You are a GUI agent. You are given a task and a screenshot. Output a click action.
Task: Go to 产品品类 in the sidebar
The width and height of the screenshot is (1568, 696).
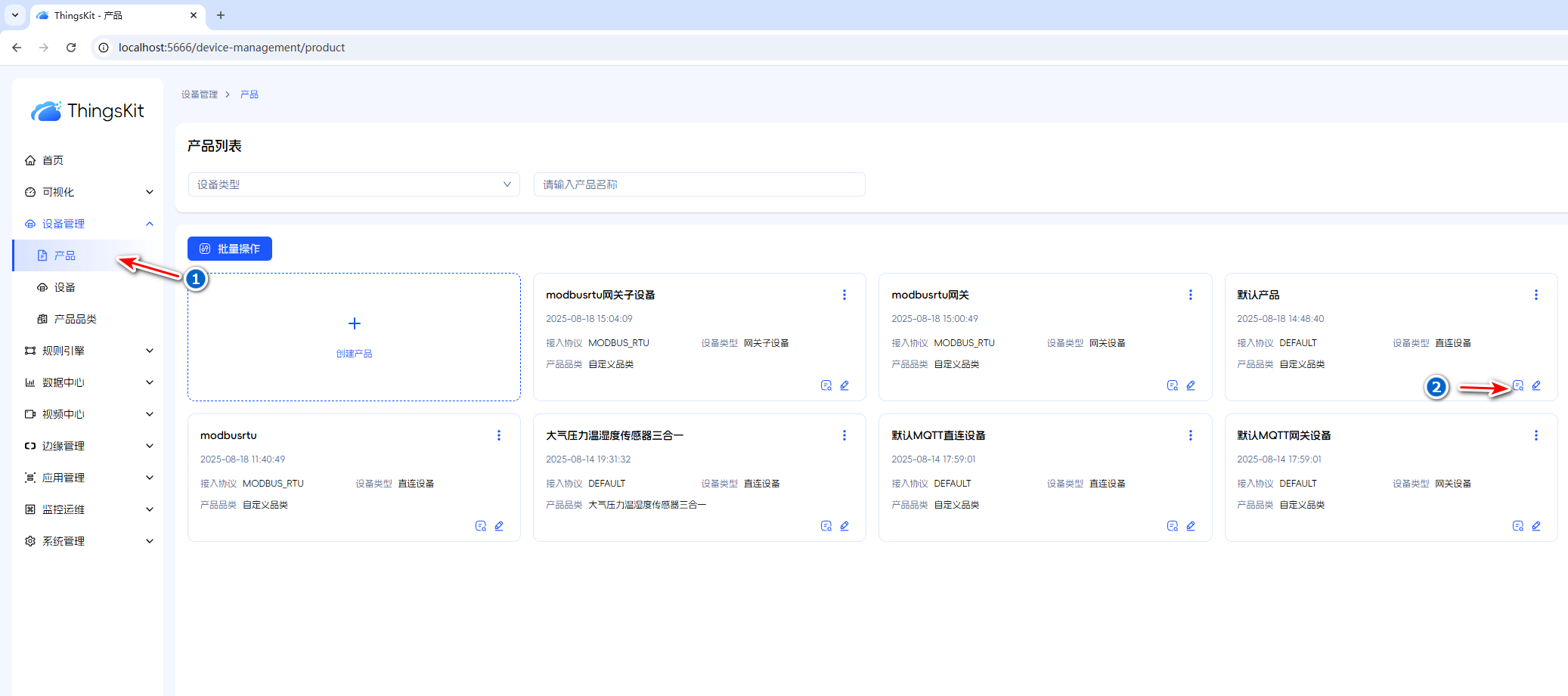click(x=75, y=319)
